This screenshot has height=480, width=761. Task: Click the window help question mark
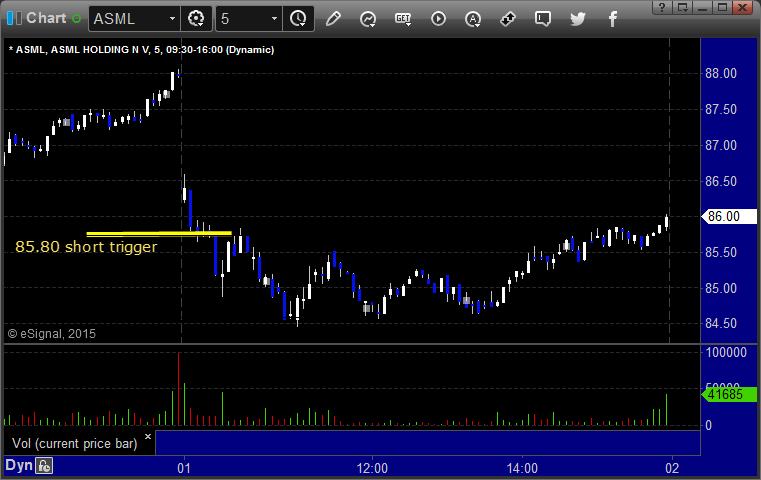[x=662, y=7]
